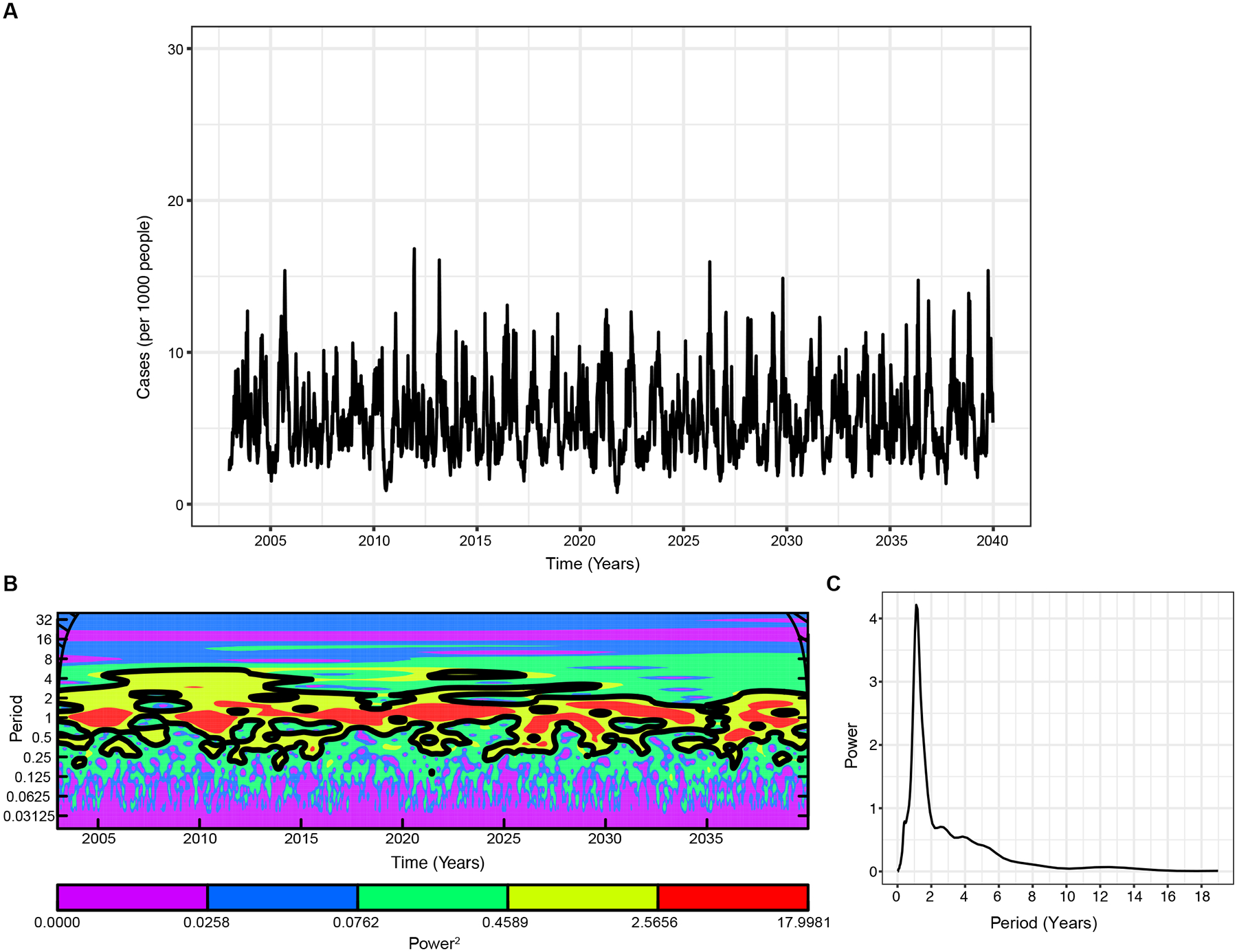This screenshot has width=1237, height=952.
Task: Click the x-axis value 10 in panel C
Action: (x=1067, y=897)
